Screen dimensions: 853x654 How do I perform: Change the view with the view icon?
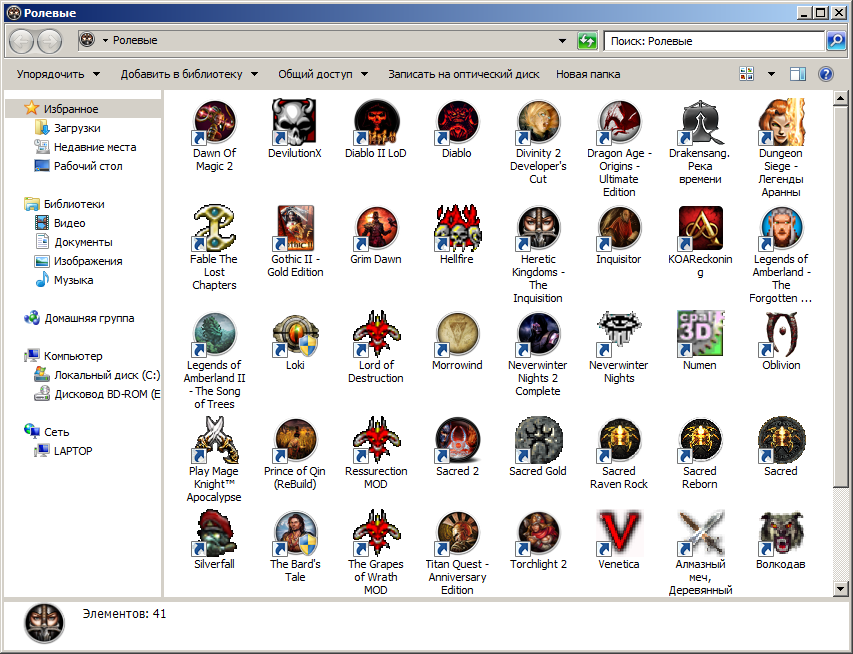pos(747,74)
